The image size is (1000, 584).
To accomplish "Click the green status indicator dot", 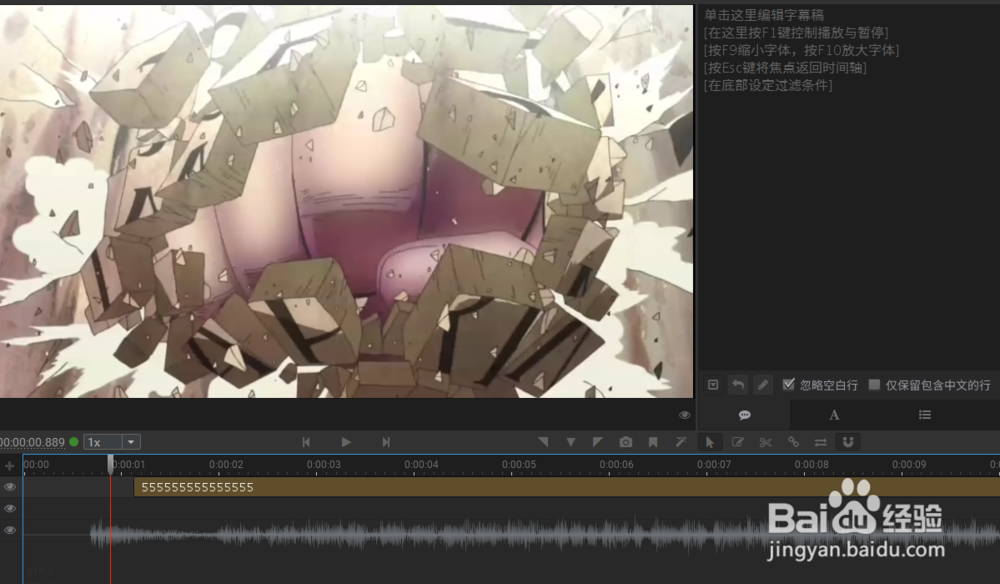I will (x=74, y=442).
